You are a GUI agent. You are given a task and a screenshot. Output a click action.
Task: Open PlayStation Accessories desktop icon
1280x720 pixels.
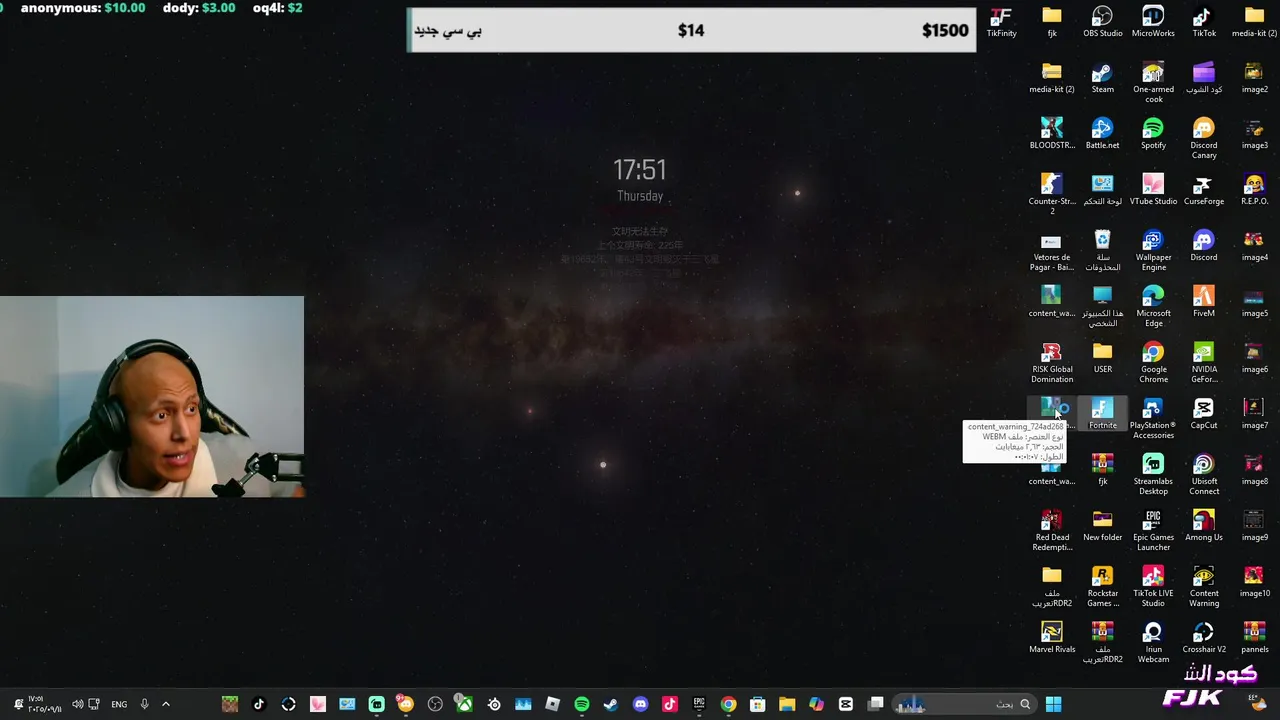[1153, 418]
